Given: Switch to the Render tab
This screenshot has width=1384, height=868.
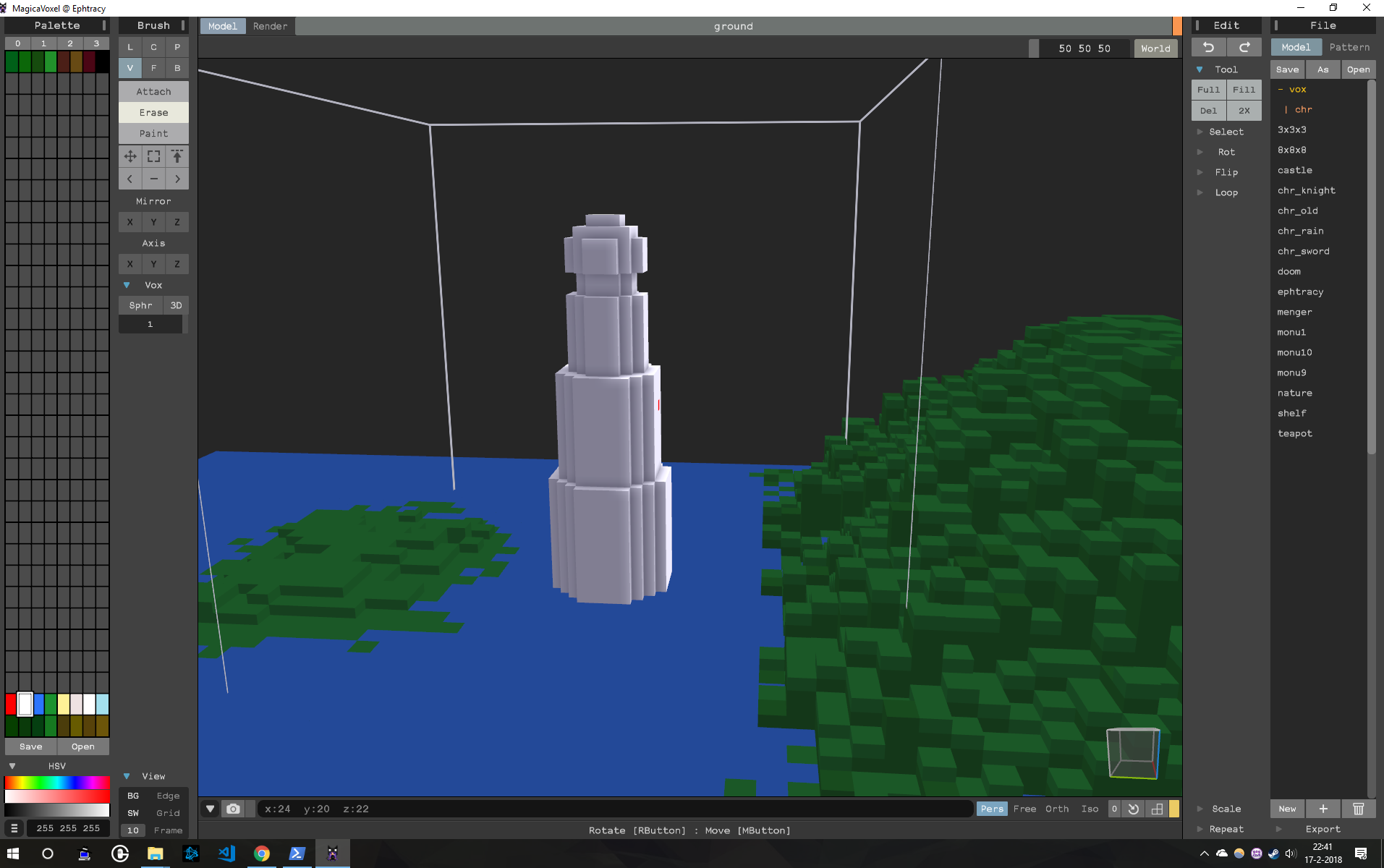Looking at the screenshot, I should click(270, 26).
